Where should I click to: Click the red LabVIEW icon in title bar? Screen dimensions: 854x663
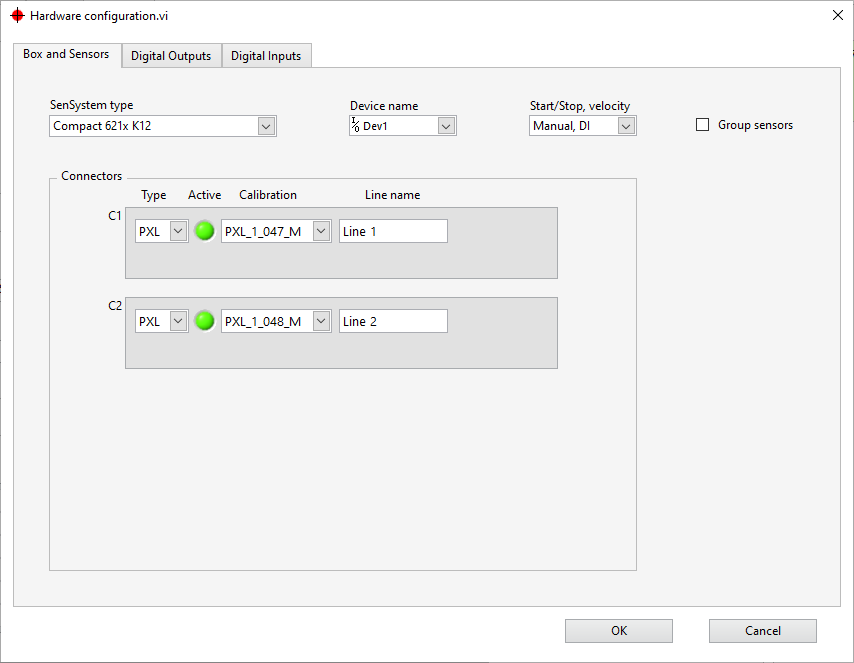pos(17,16)
